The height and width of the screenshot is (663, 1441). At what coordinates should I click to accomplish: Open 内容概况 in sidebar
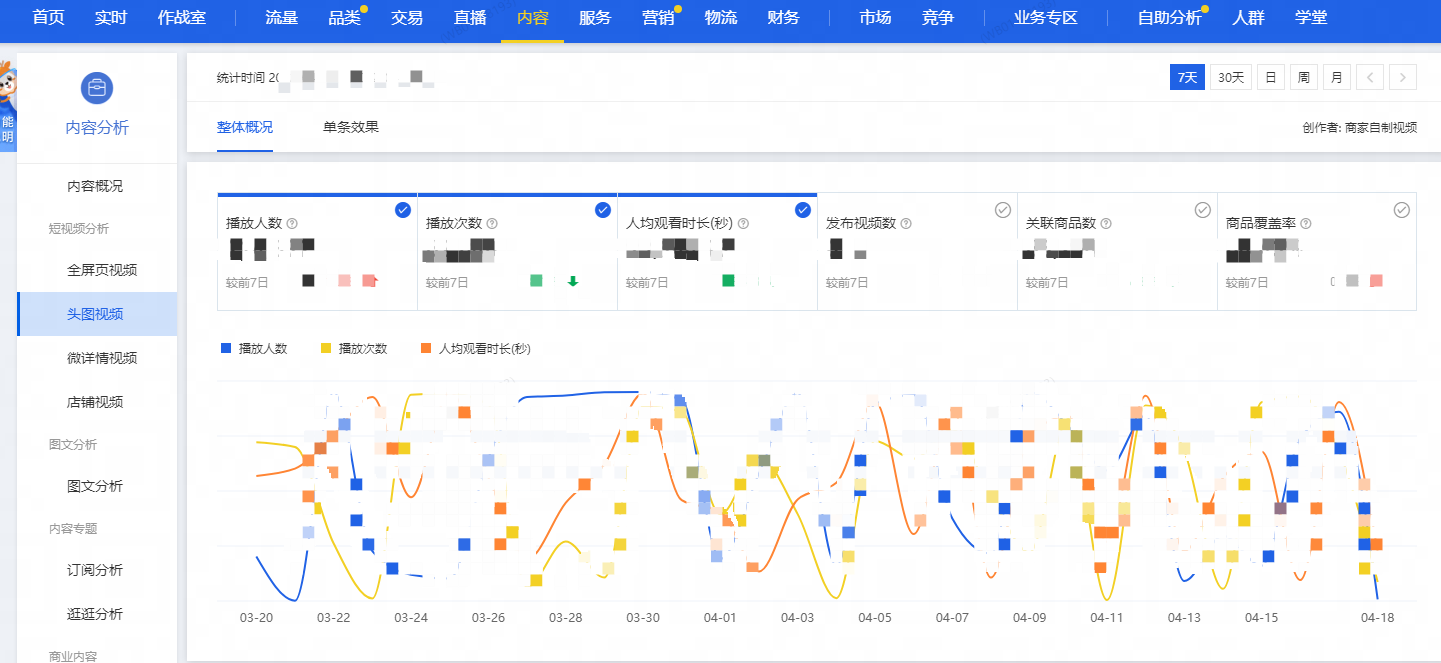[x=95, y=186]
